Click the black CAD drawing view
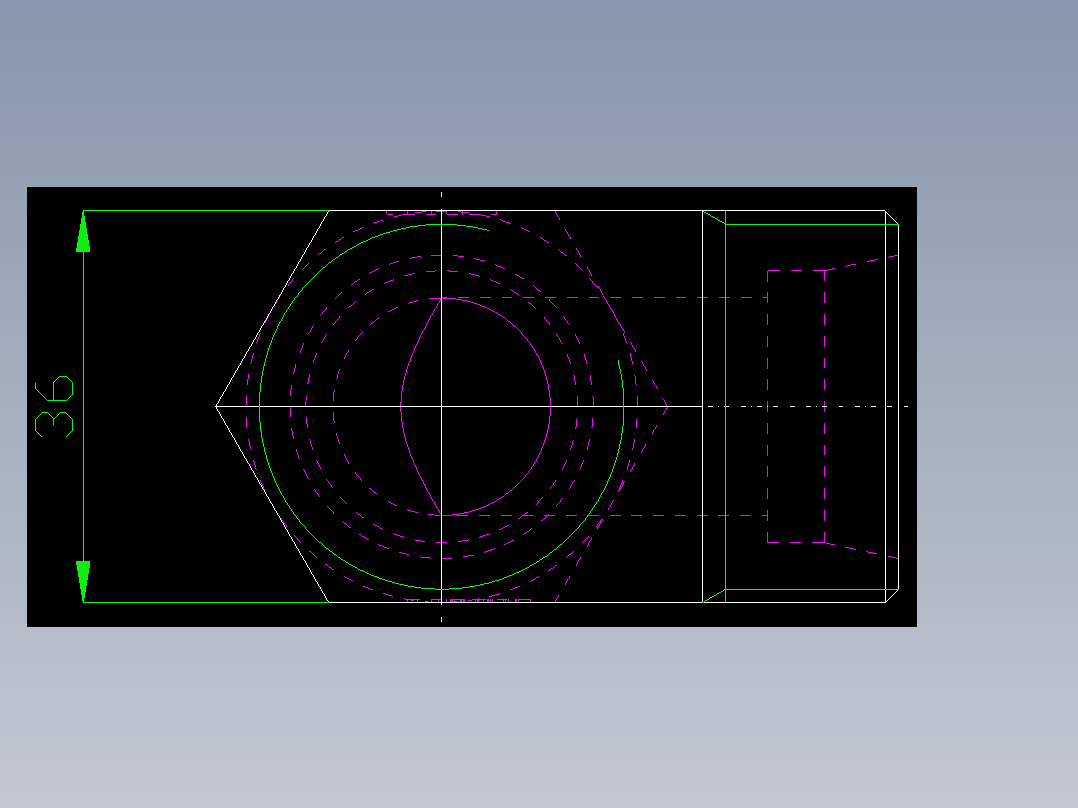This screenshot has width=1078, height=808. pyautogui.click(x=472, y=406)
